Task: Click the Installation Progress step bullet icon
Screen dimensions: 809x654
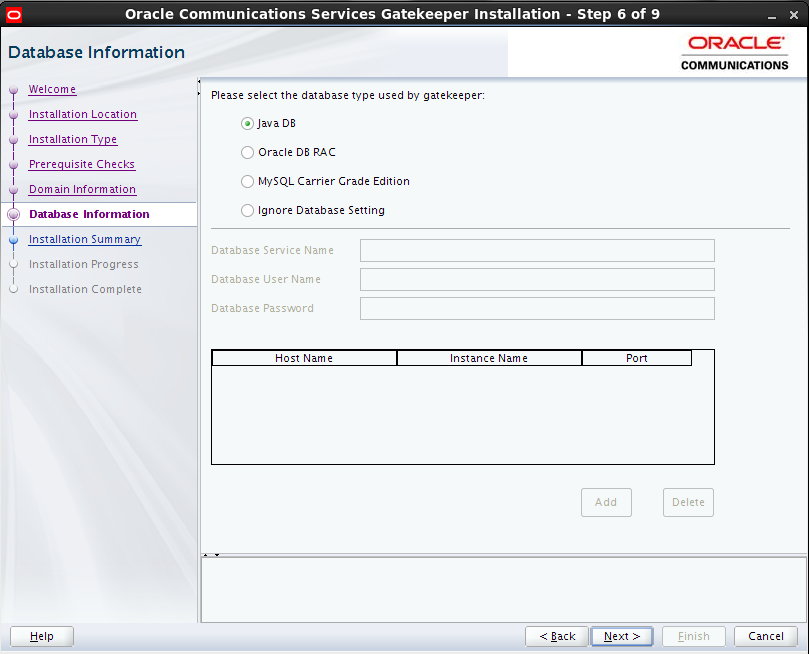Action: click(x=14, y=265)
